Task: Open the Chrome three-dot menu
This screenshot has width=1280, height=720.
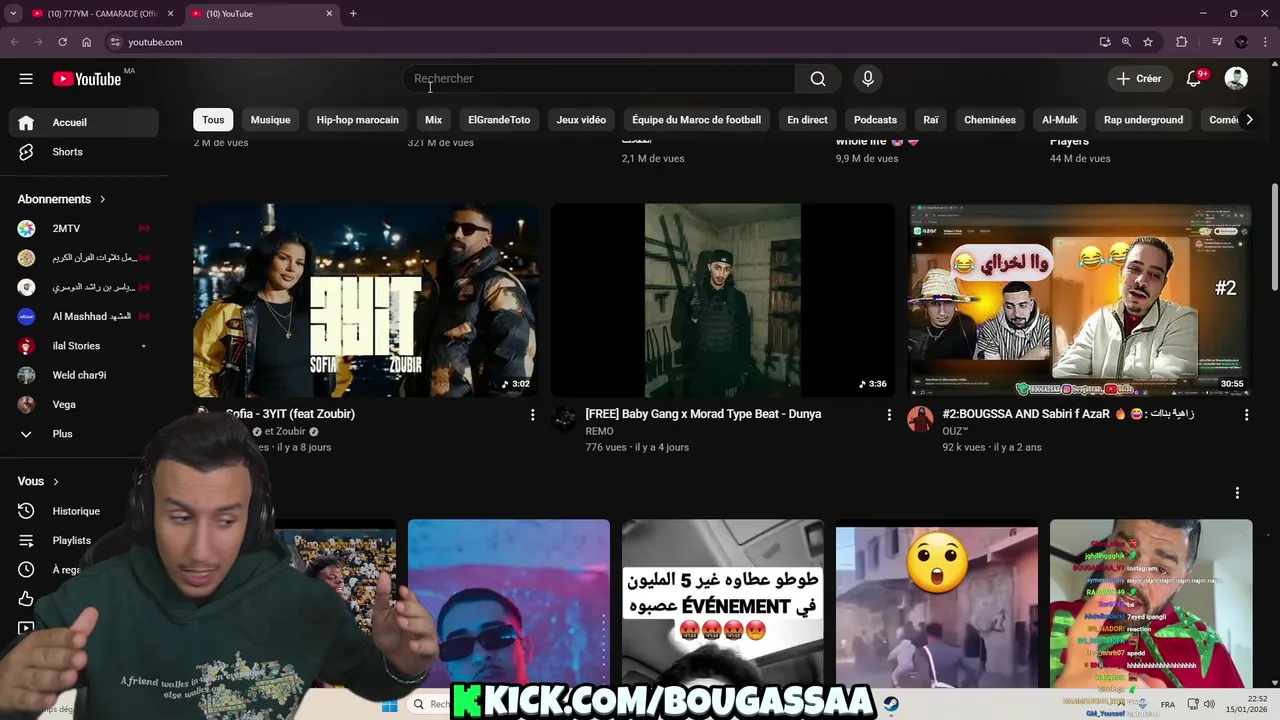Action: coord(1265,42)
